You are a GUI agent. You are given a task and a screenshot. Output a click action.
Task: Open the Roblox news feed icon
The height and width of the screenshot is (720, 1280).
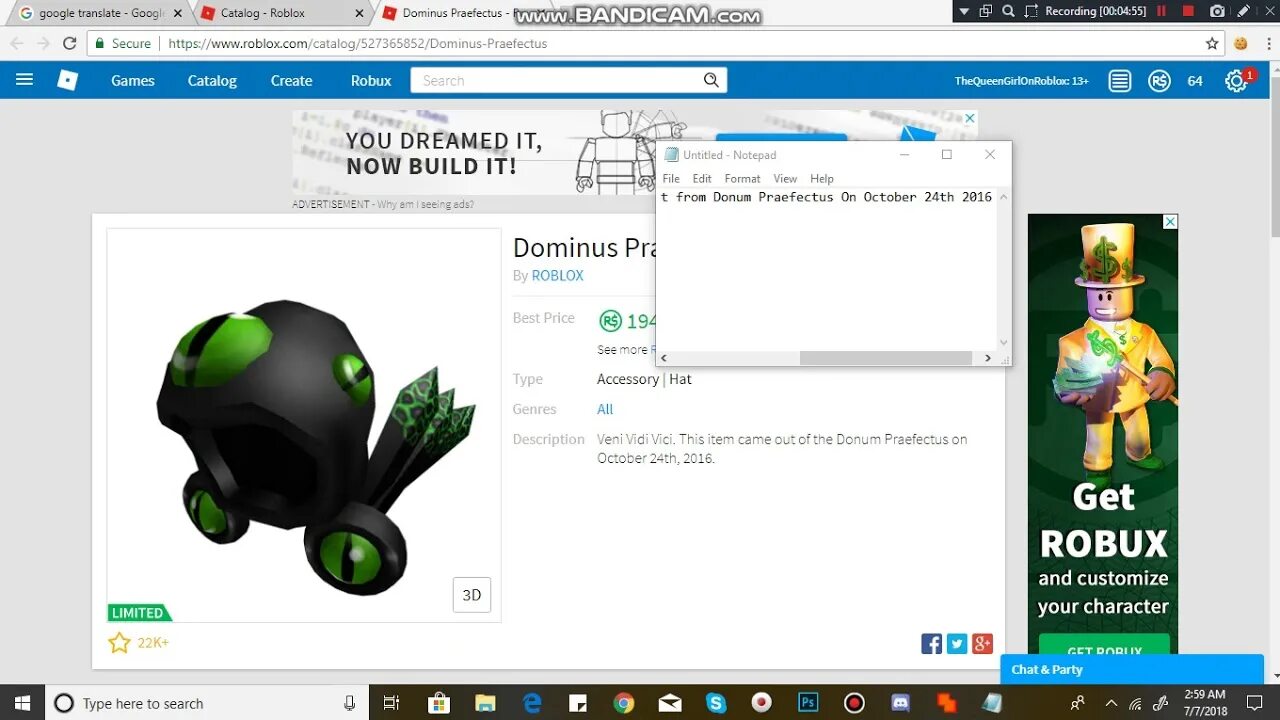1120,81
